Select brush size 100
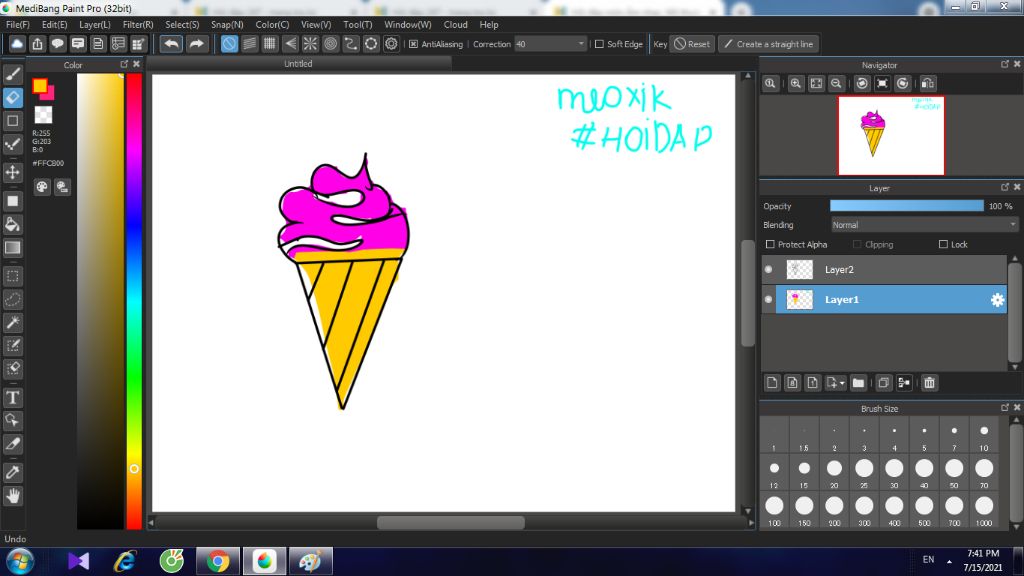Image resolution: width=1024 pixels, height=576 pixels. [774, 511]
